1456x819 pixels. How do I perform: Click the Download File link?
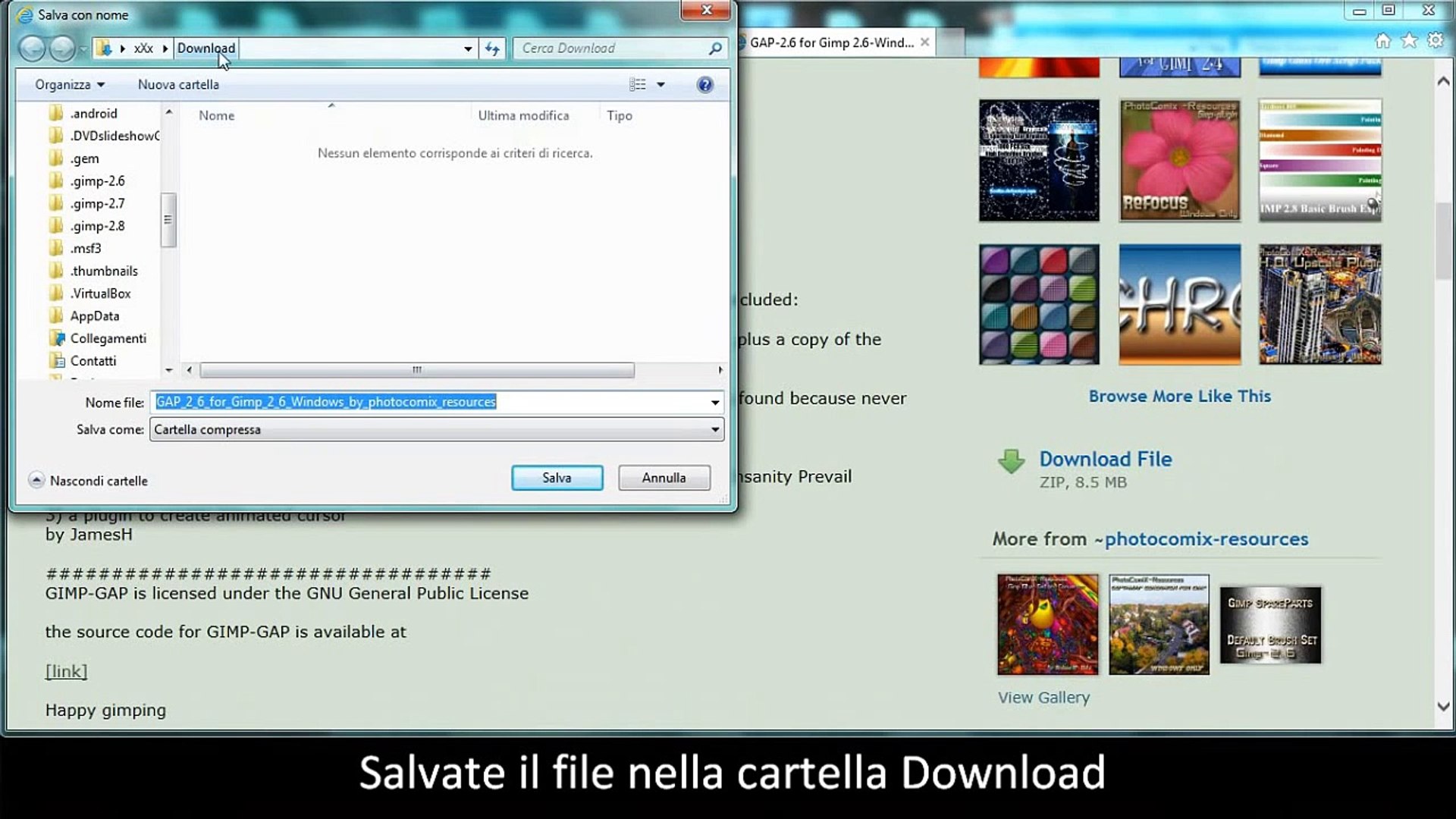[1105, 460]
